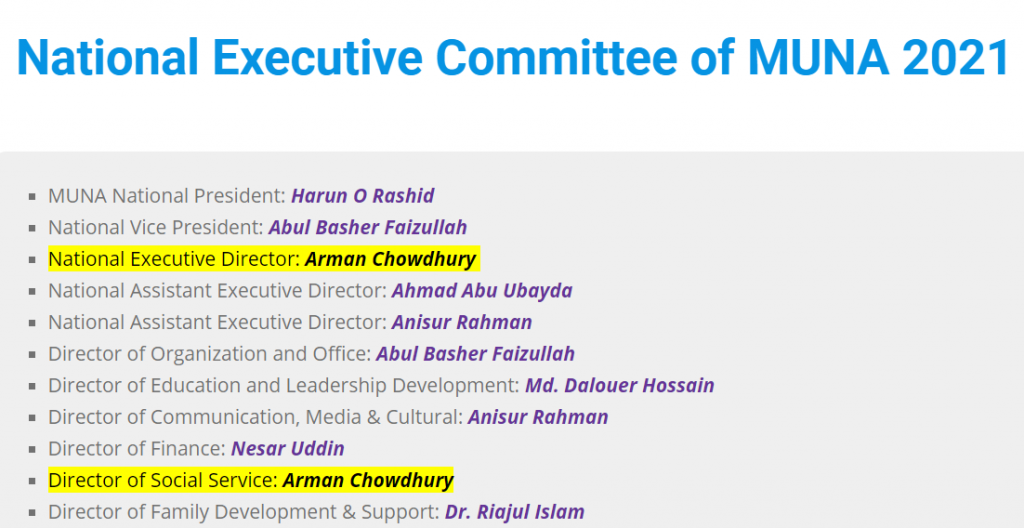Image resolution: width=1024 pixels, height=528 pixels.
Task: Select Arman Chowdhury next to National Executive Director
Action: coord(391,259)
